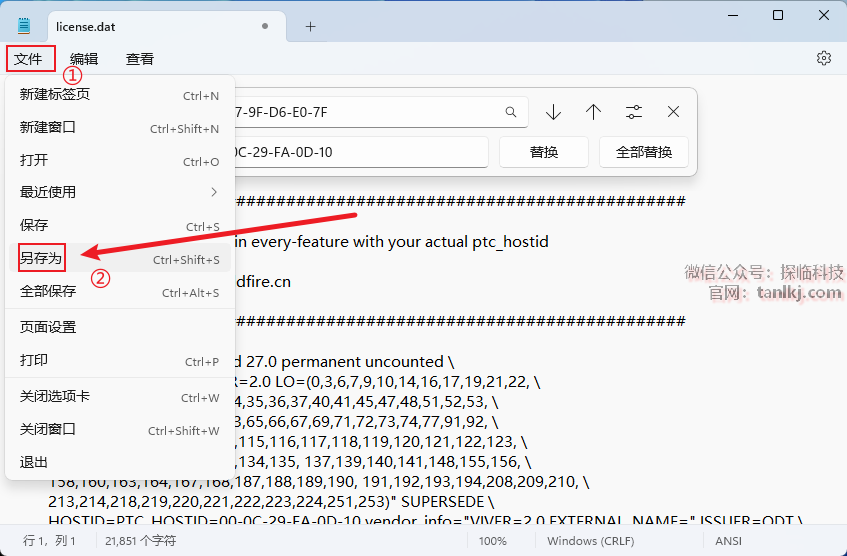Change Windows (CRLF) line ending setting
Image resolution: width=847 pixels, height=556 pixels.
587,541
